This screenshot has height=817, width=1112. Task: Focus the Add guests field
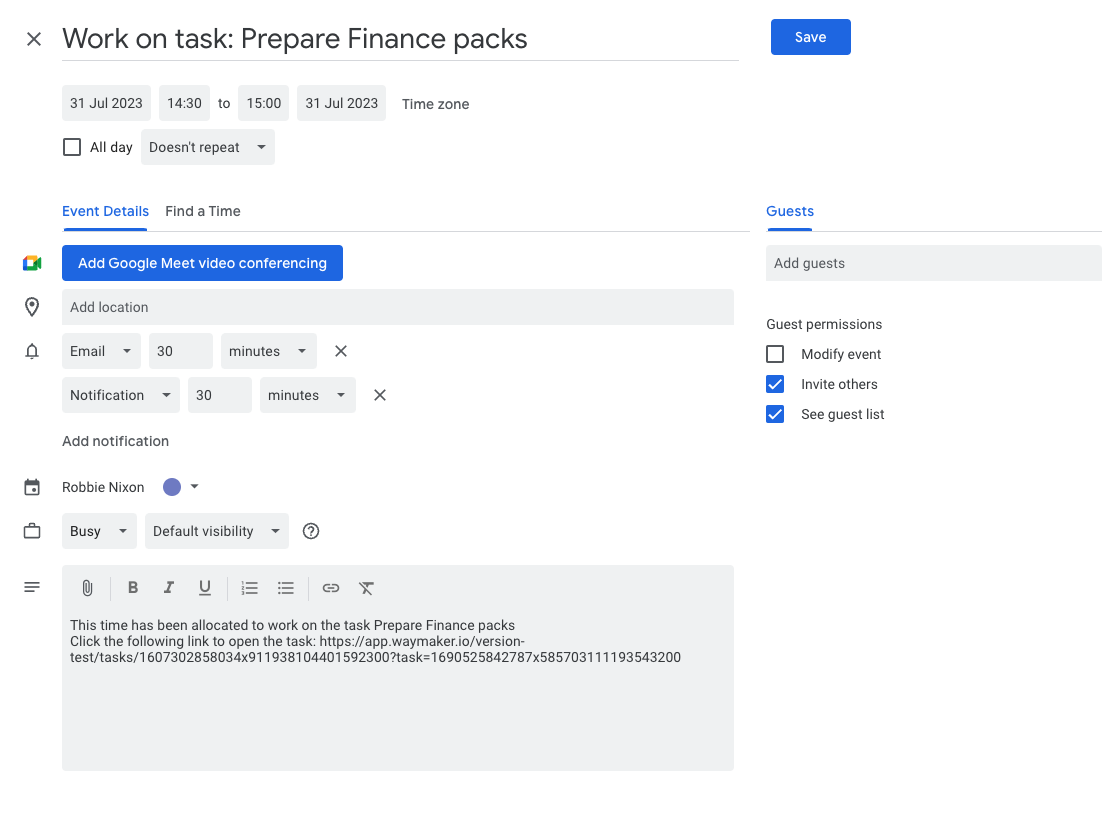(934, 263)
